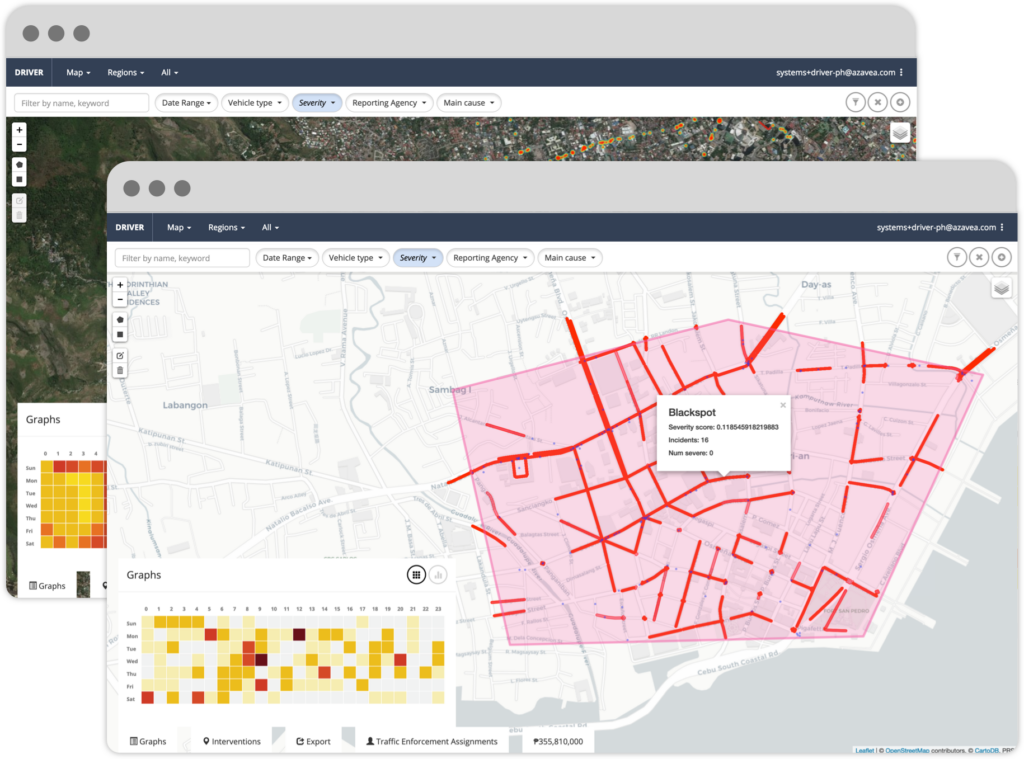Open the map layers control in front window
The height and width of the screenshot is (759, 1024).
(x=1001, y=288)
